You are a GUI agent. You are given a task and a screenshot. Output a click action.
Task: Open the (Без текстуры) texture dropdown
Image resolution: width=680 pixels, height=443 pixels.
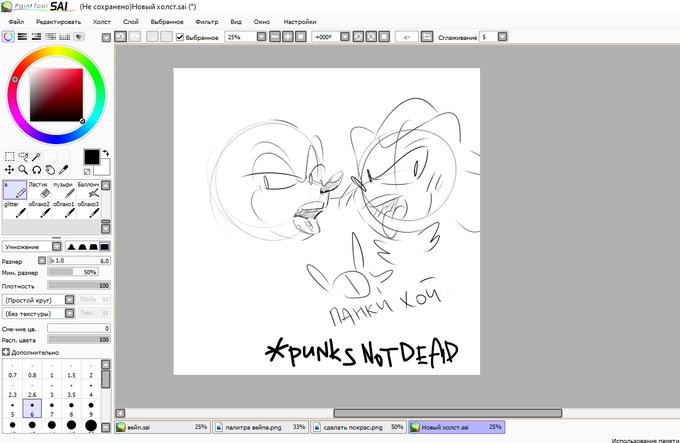click(69, 313)
